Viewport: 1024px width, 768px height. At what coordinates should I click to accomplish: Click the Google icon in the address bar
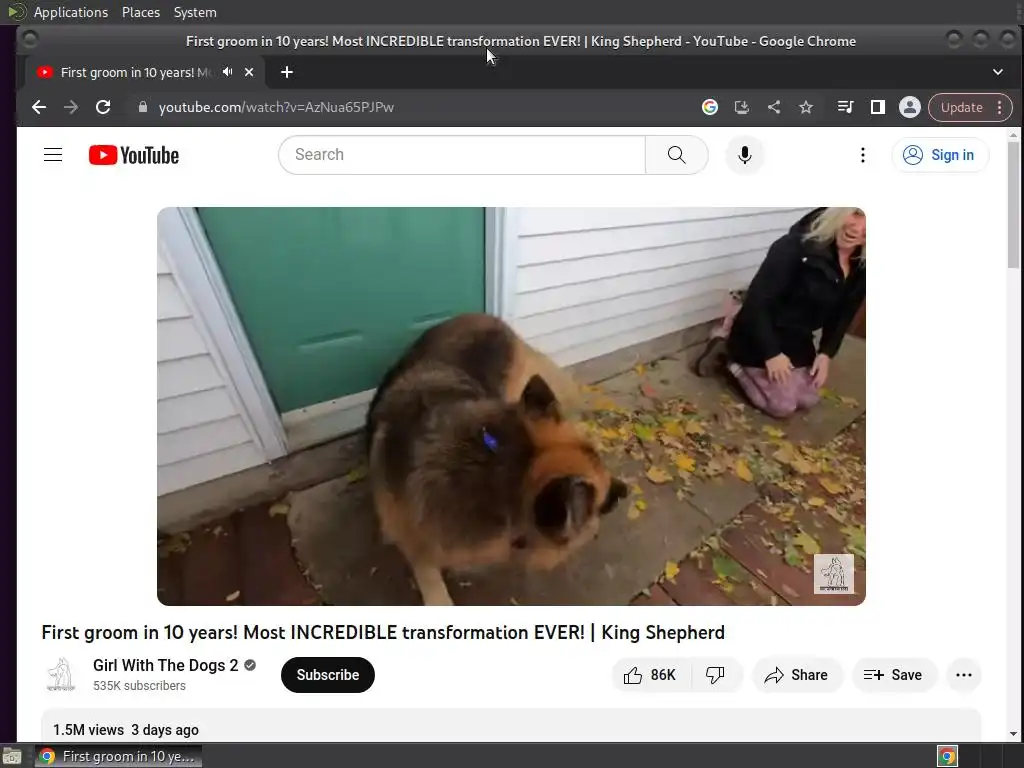(710, 107)
